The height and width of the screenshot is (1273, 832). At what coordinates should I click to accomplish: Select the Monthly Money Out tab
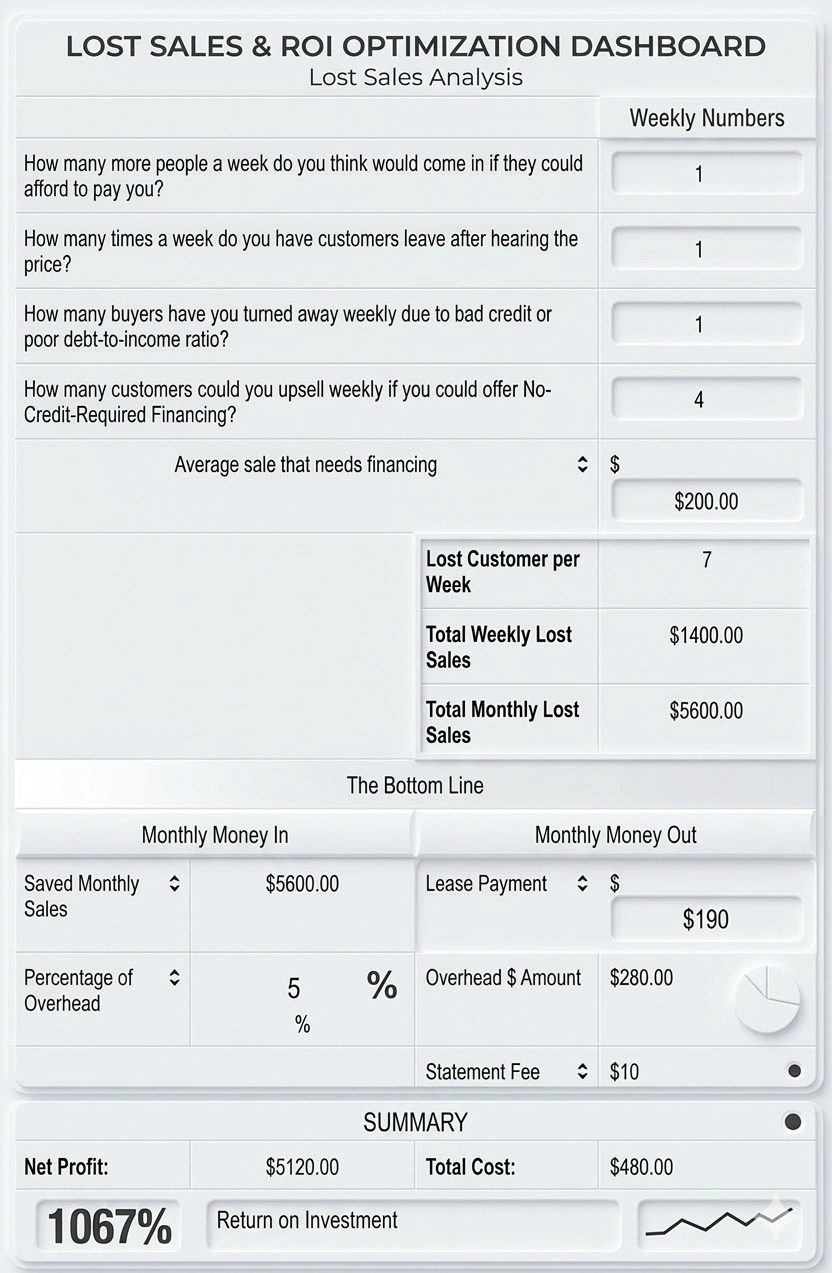point(615,835)
